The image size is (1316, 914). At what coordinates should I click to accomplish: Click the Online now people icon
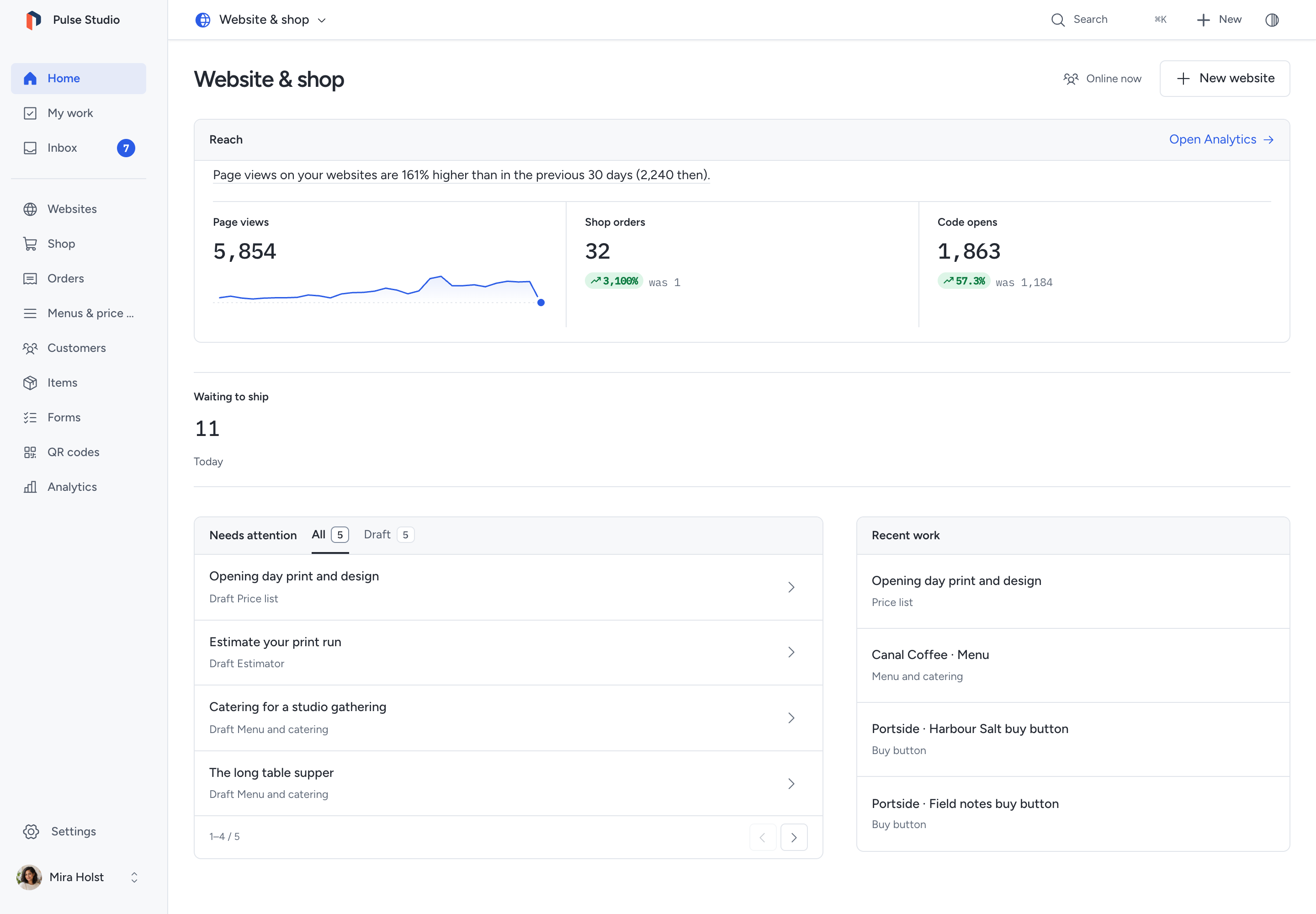click(x=1071, y=79)
